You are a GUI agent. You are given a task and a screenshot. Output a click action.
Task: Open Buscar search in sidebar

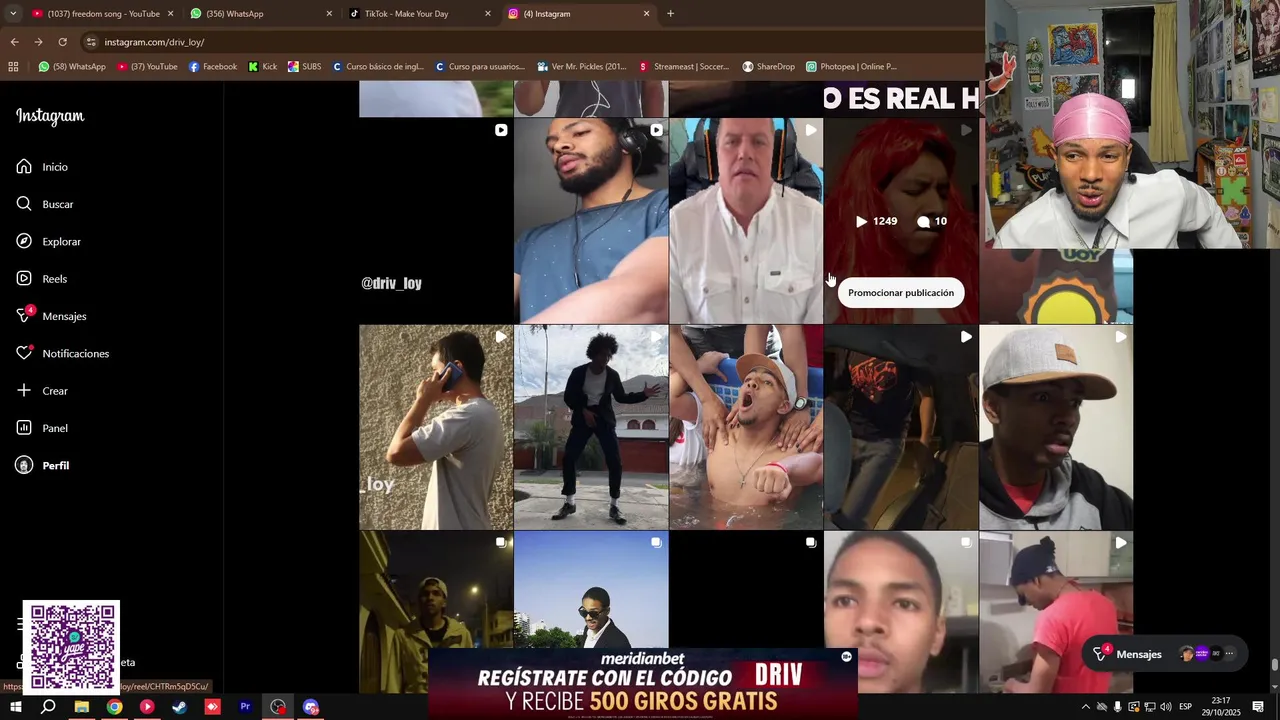(45, 204)
